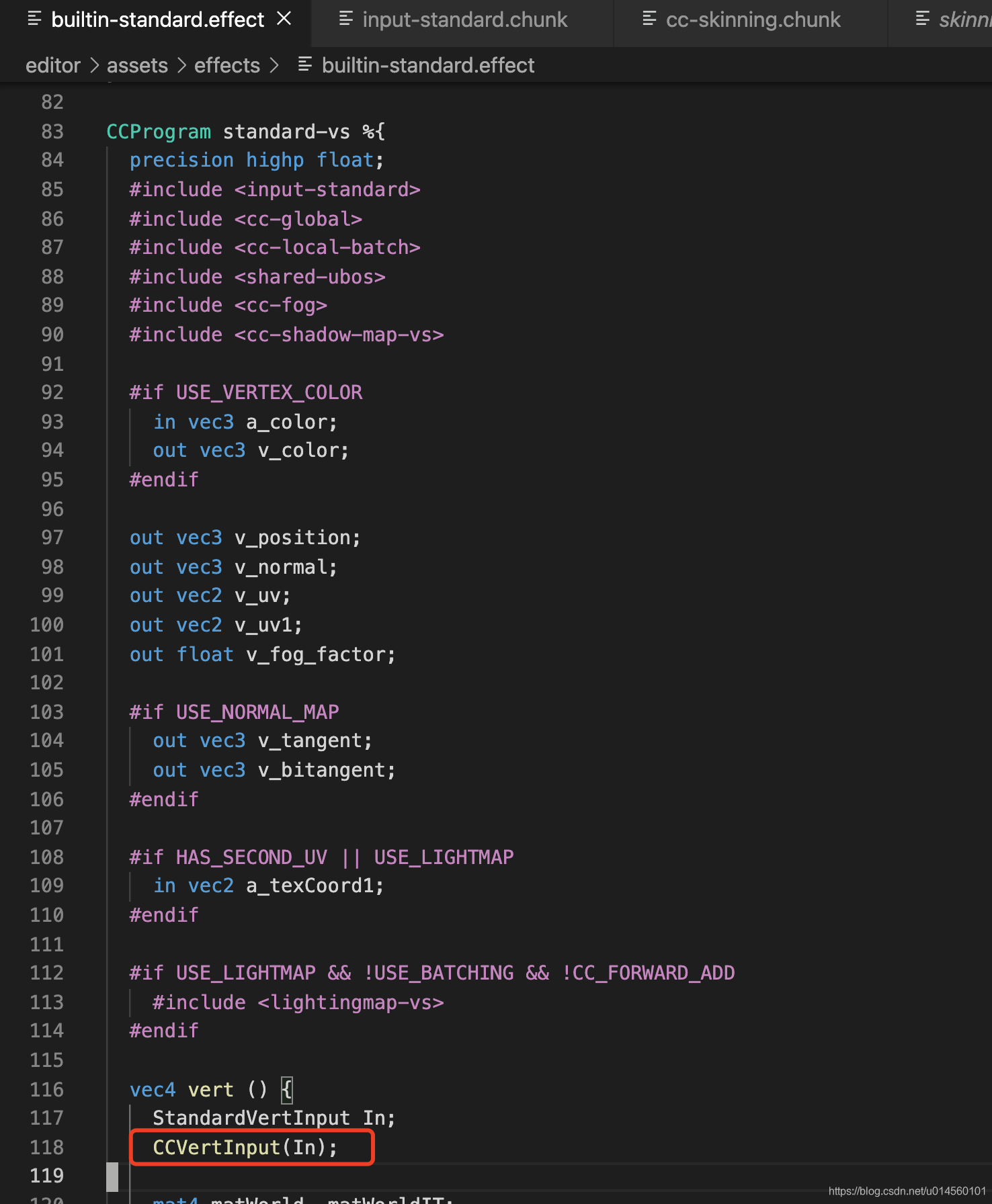Click 'out float v_fog_factor;' declaration
Image resolution: width=992 pixels, height=1204 pixels.
coord(263,654)
